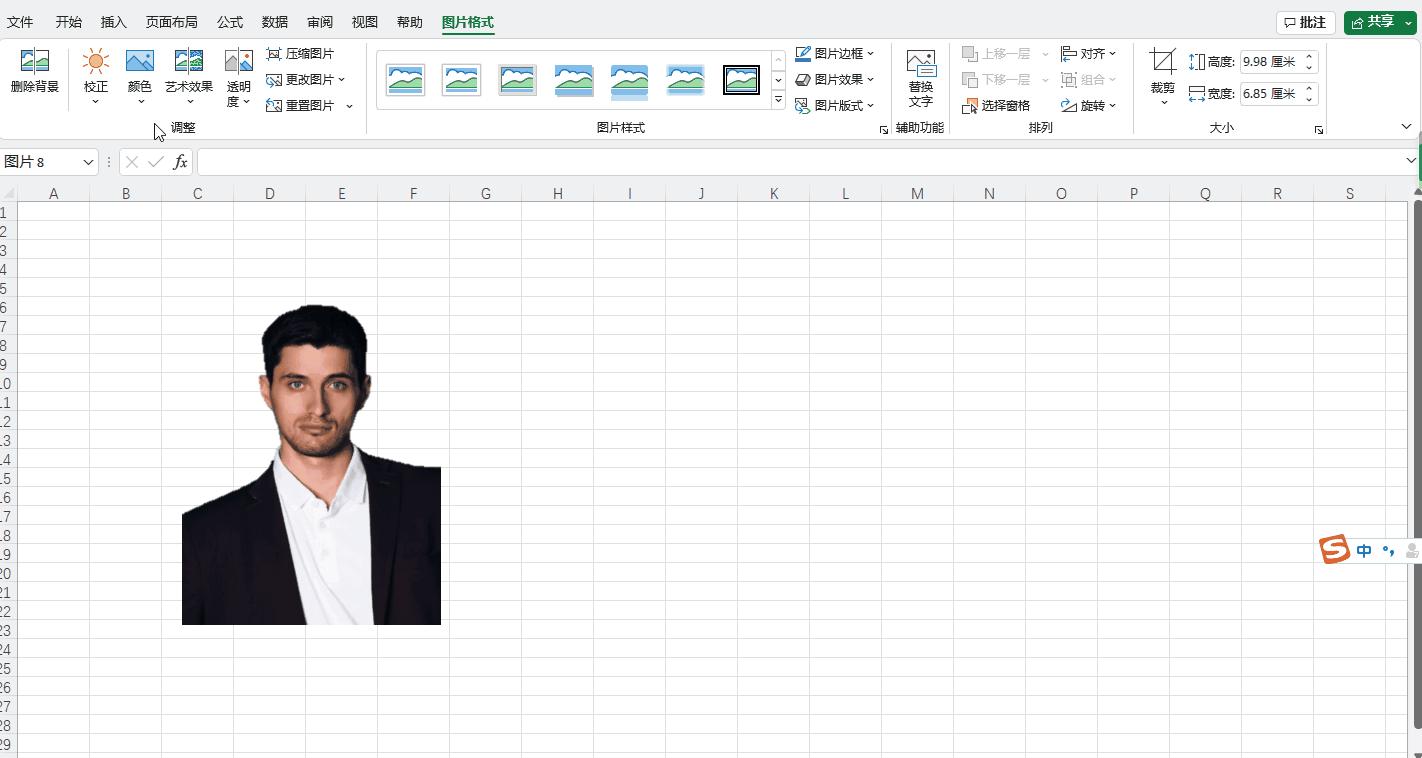Click the 替换文字 (Alt Text) icon
The height and width of the screenshot is (758, 1422).
click(x=919, y=75)
